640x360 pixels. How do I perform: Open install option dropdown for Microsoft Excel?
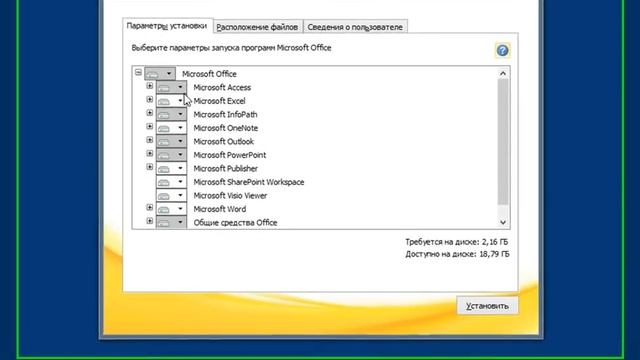coord(171,100)
